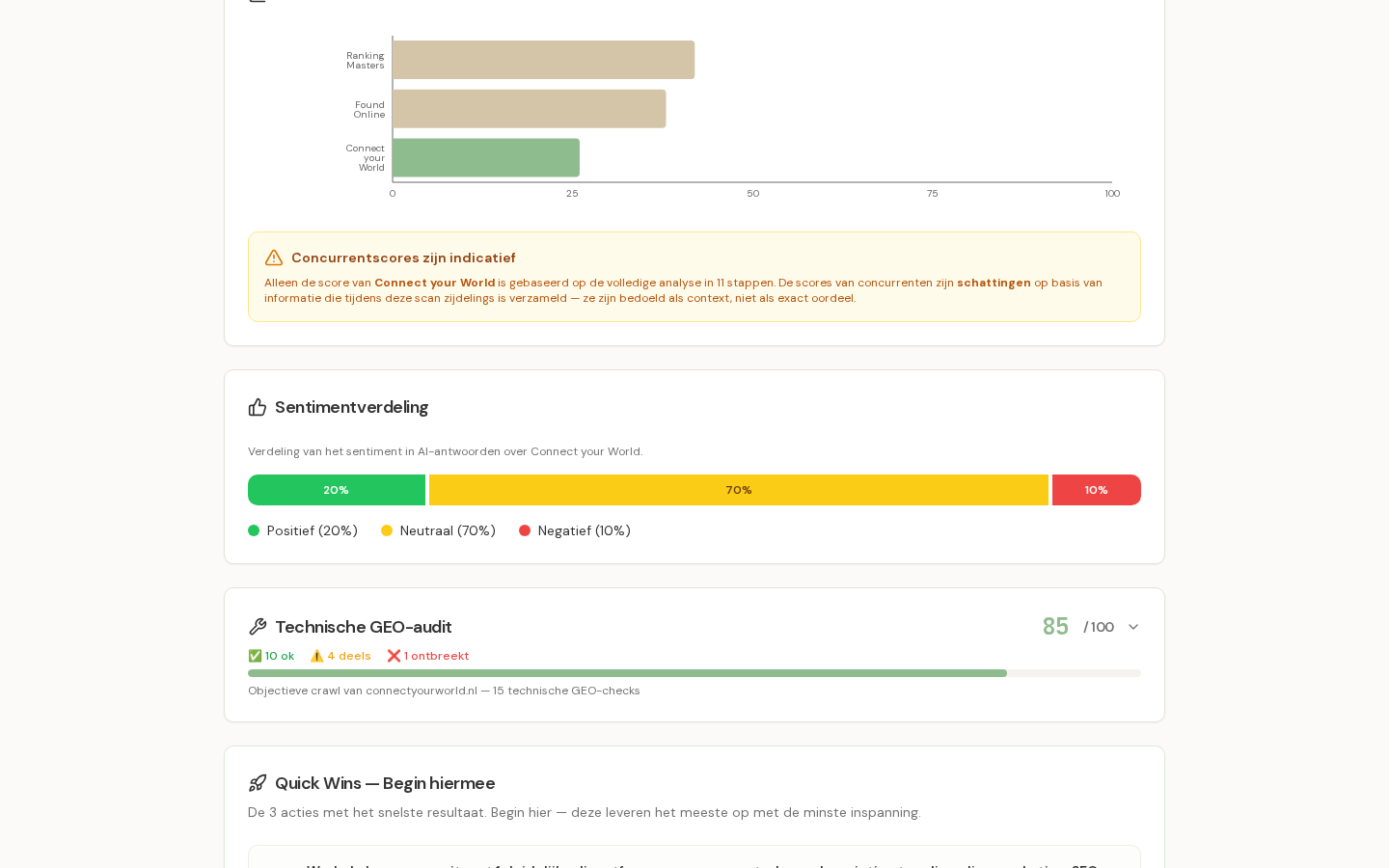Click the green check icon before 10 ok

(255, 656)
